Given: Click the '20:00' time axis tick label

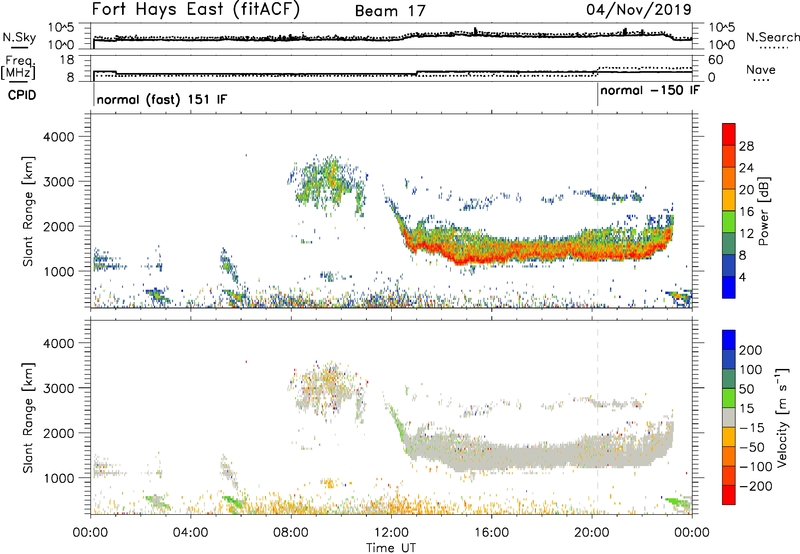Looking at the screenshot, I should tap(592, 533).
